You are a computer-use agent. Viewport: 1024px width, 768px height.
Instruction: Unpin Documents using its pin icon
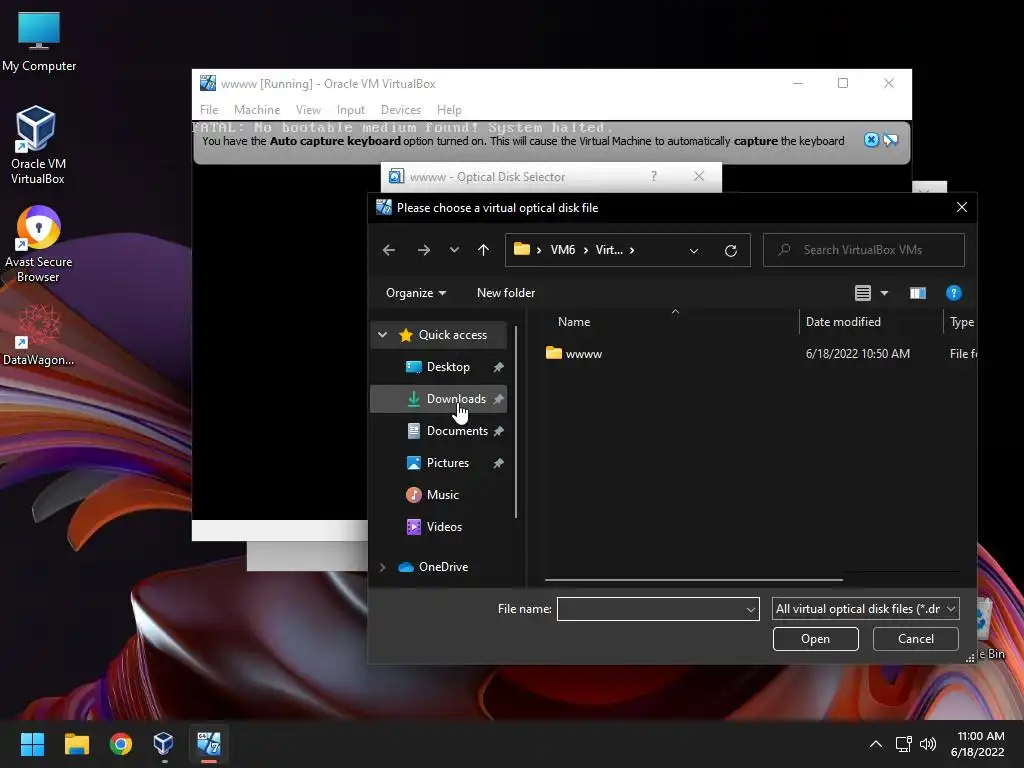coord(499,431)
